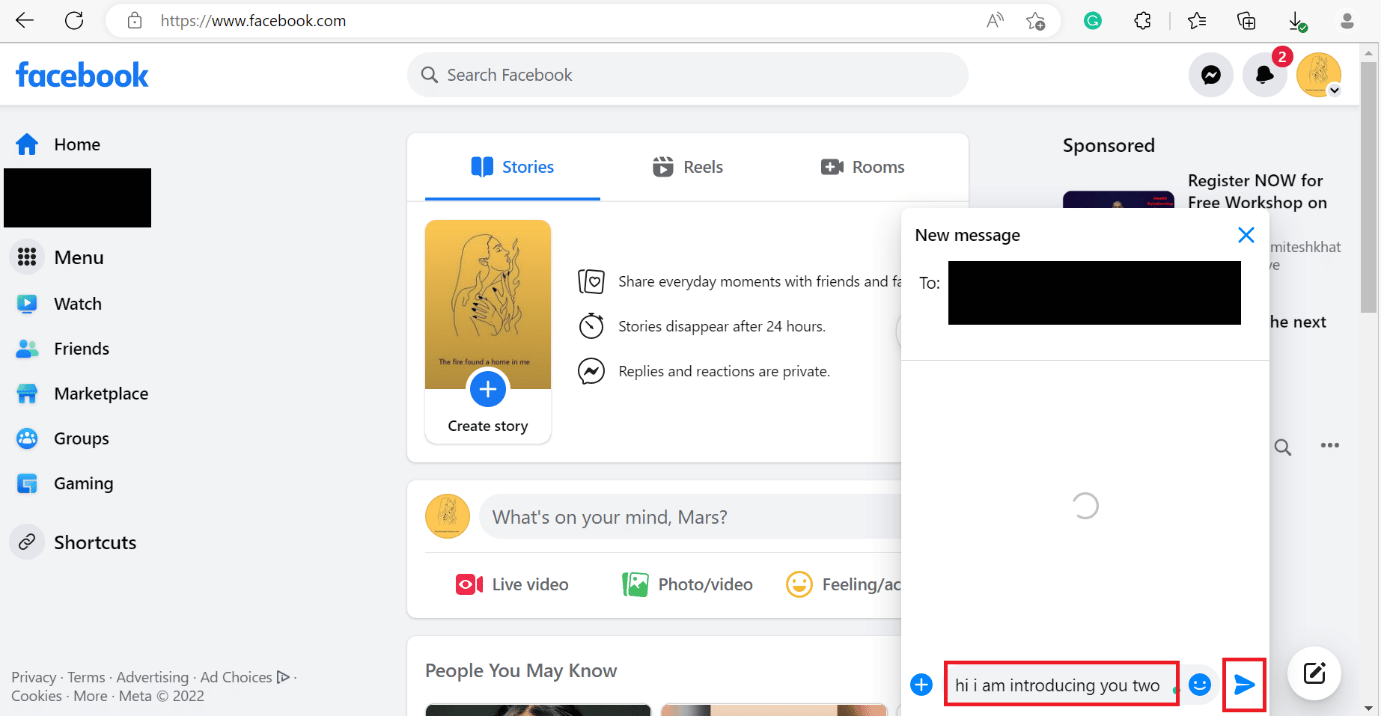
Task: Add page to favorites star icon
Action: (1036, 21)
